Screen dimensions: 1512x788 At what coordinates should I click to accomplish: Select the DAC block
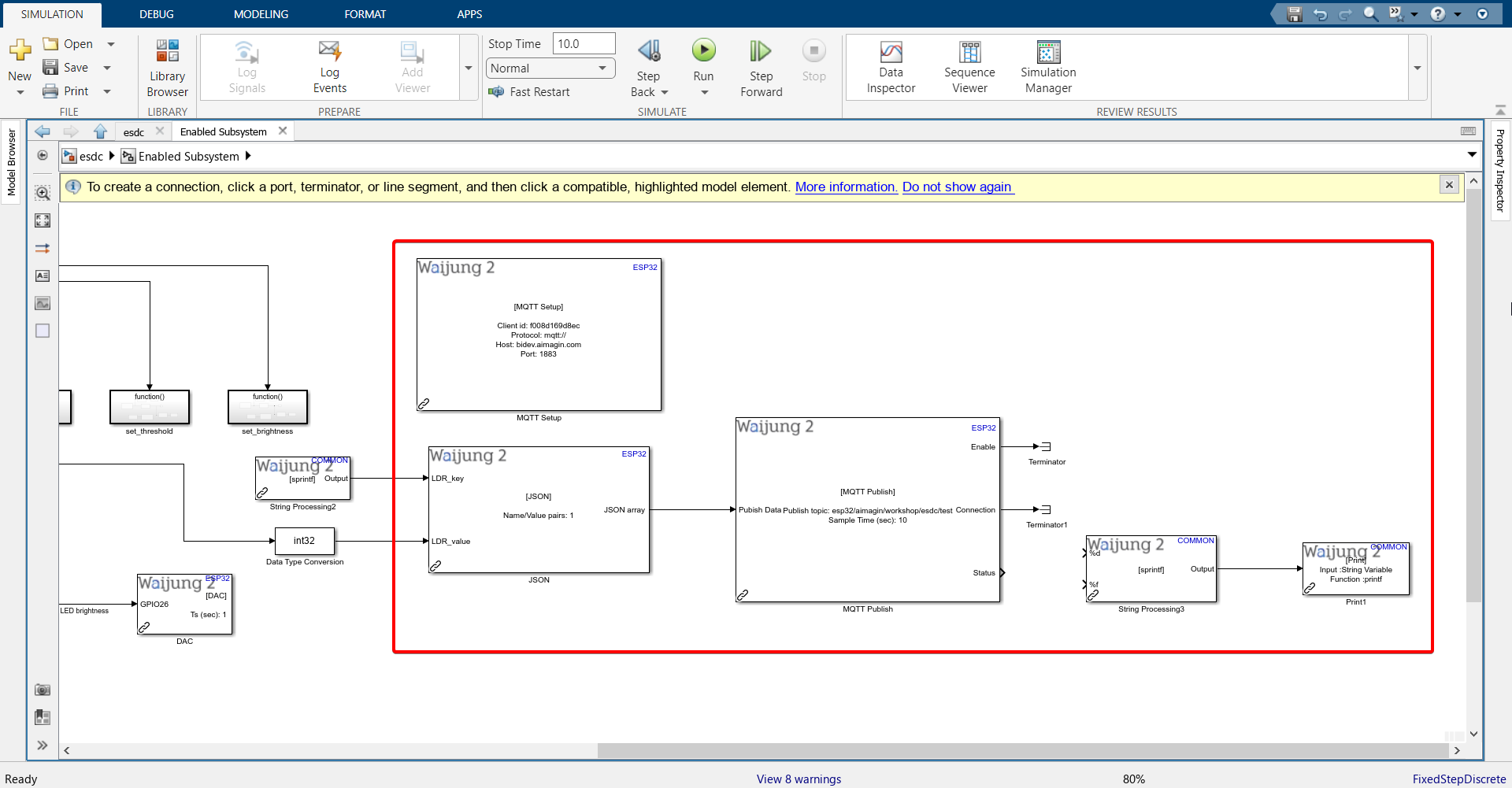click(x=184, y=604)
